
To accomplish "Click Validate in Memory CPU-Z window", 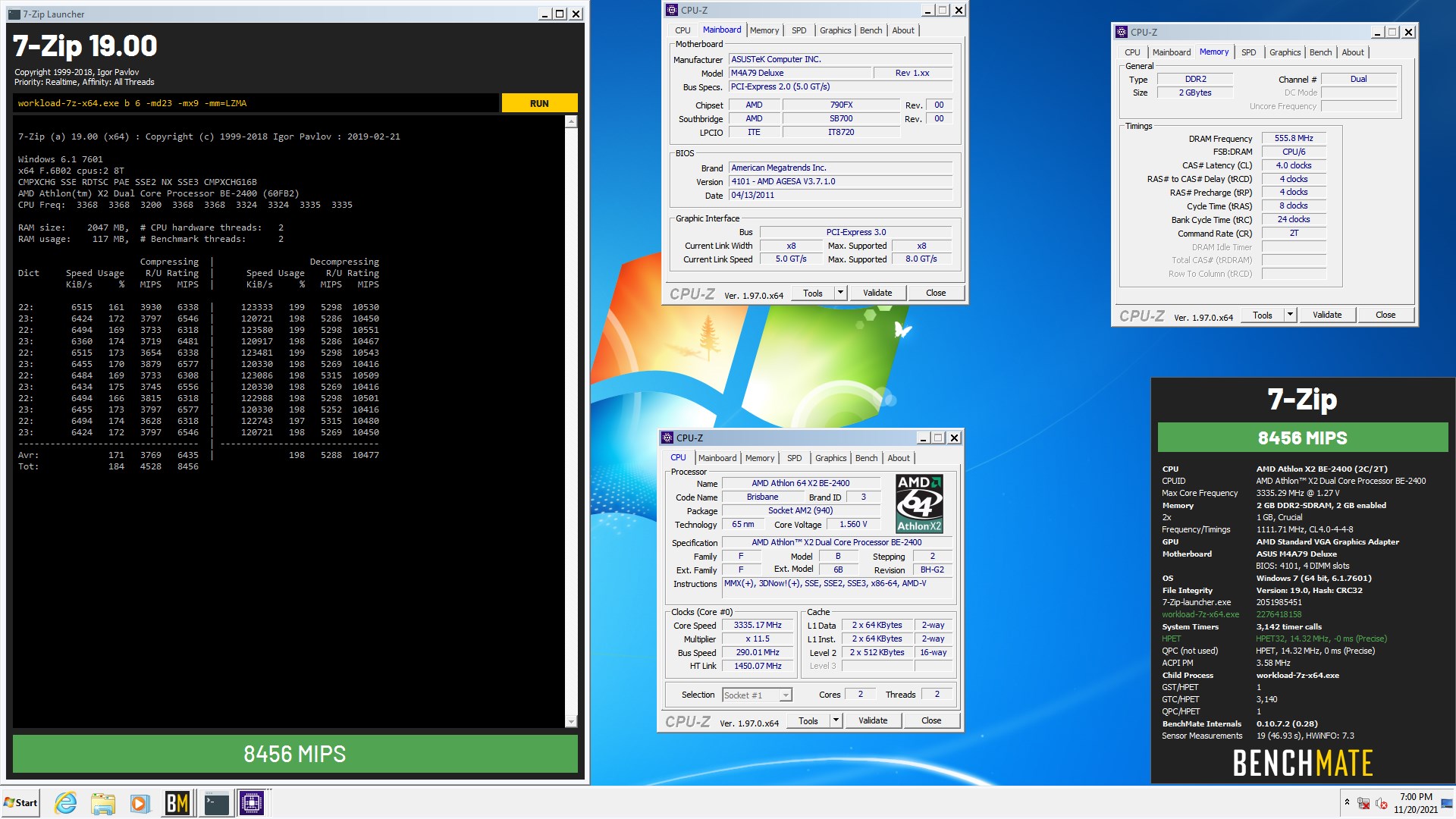I will 1327,315.
